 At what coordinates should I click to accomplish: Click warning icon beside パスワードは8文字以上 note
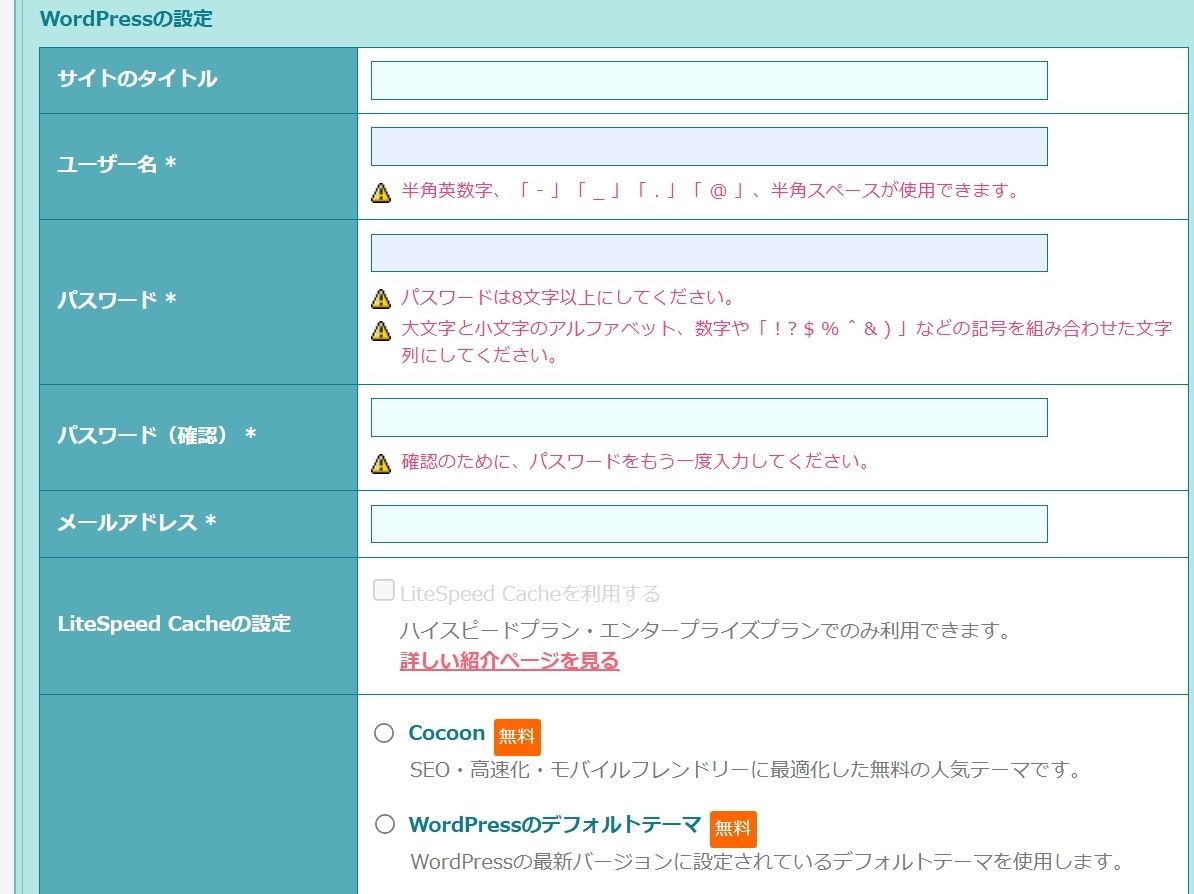(x=381, y=299)
